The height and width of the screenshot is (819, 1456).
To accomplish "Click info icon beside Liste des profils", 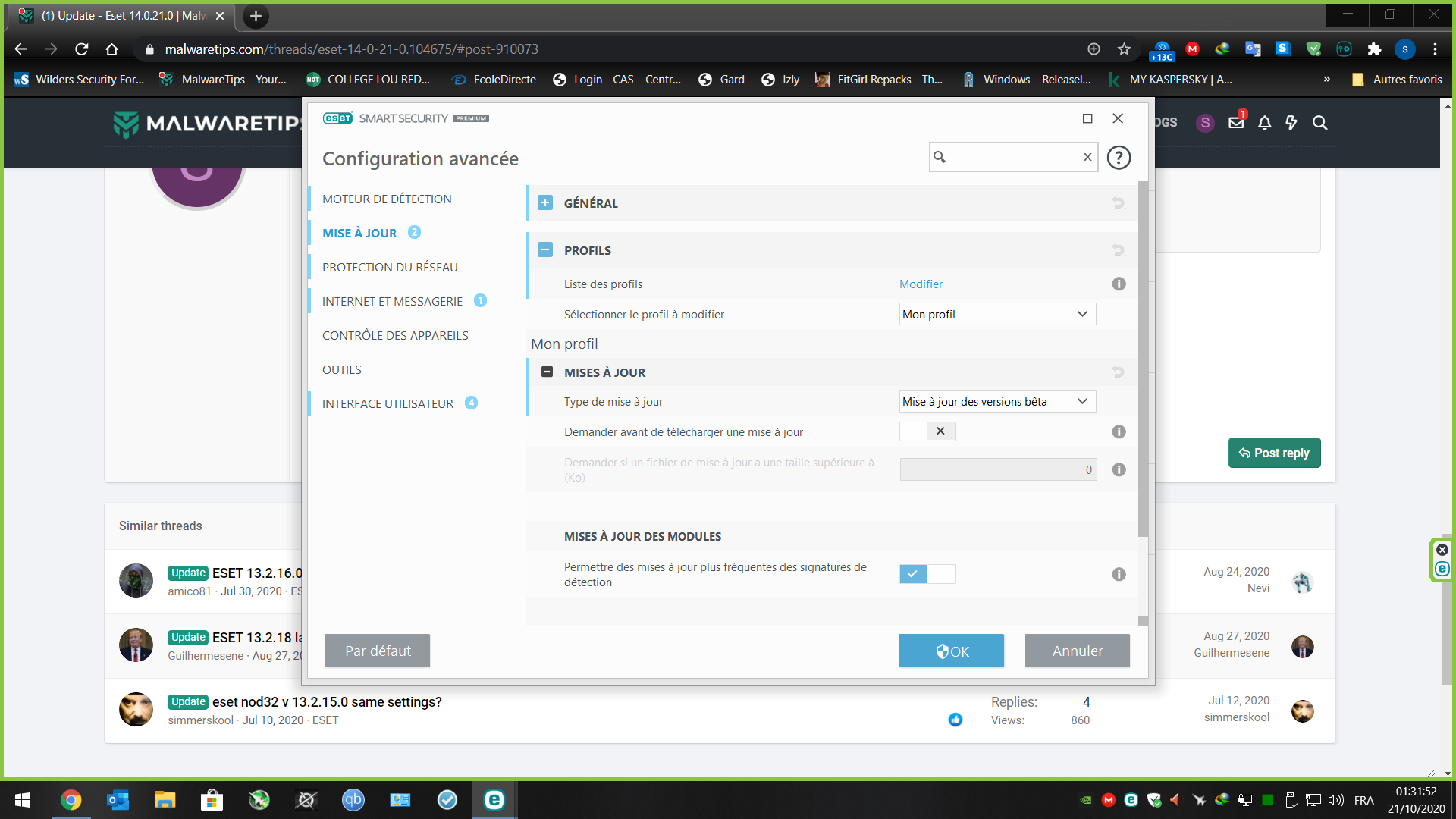I will tap(1119, 284).
